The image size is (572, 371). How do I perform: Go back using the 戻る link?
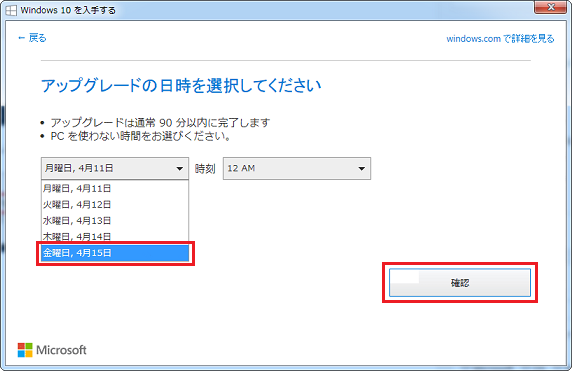pos(32,38)
